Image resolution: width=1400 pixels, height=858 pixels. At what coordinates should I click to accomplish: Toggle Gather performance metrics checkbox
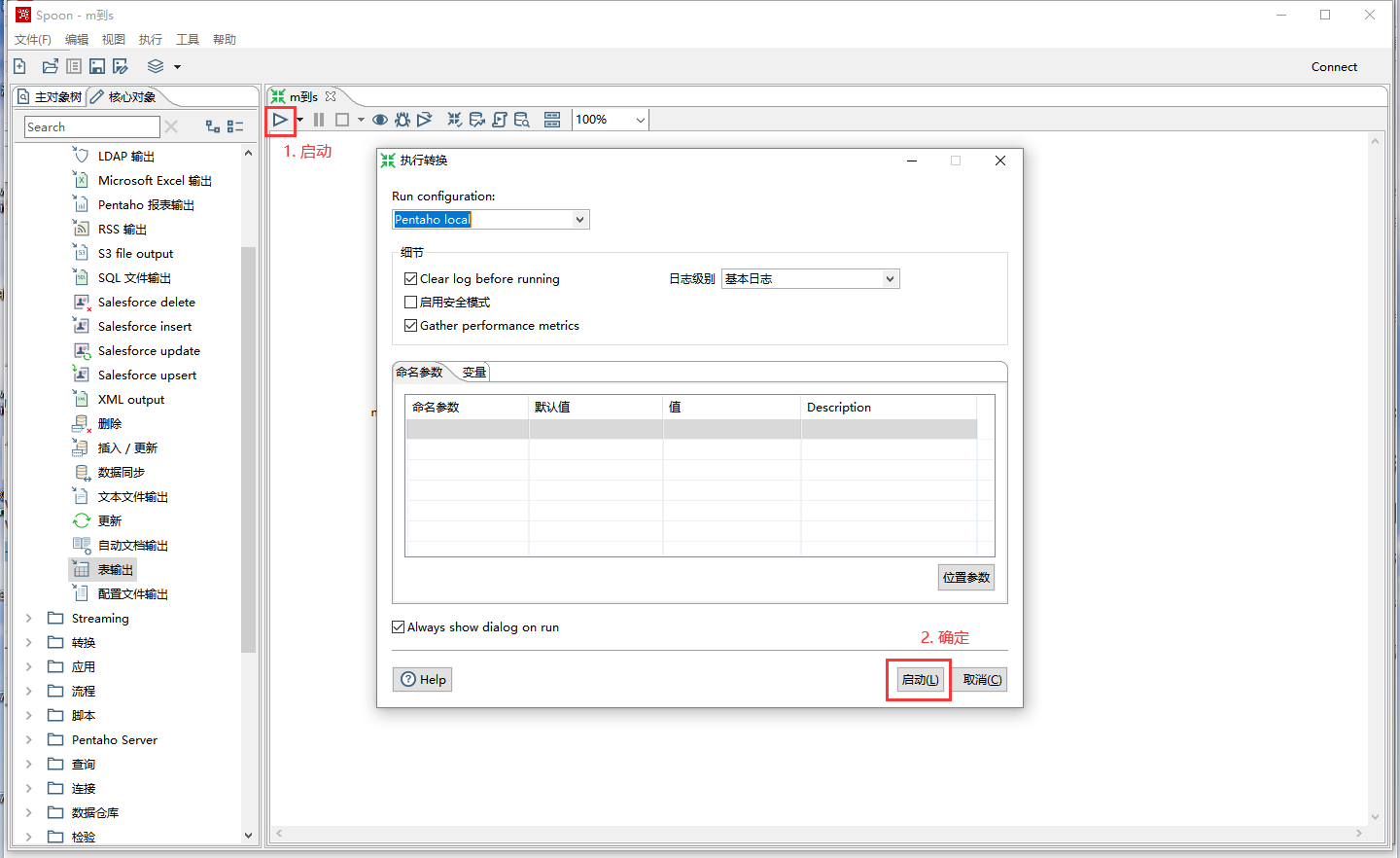(x=410, y=325)
